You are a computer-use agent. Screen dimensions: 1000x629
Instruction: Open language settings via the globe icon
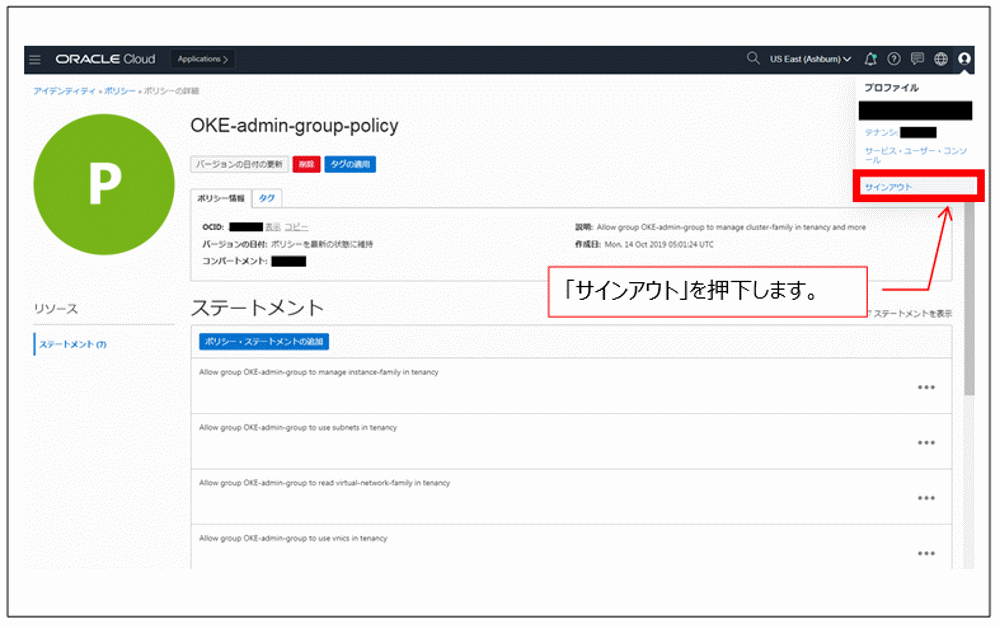(x=940, y=59)
